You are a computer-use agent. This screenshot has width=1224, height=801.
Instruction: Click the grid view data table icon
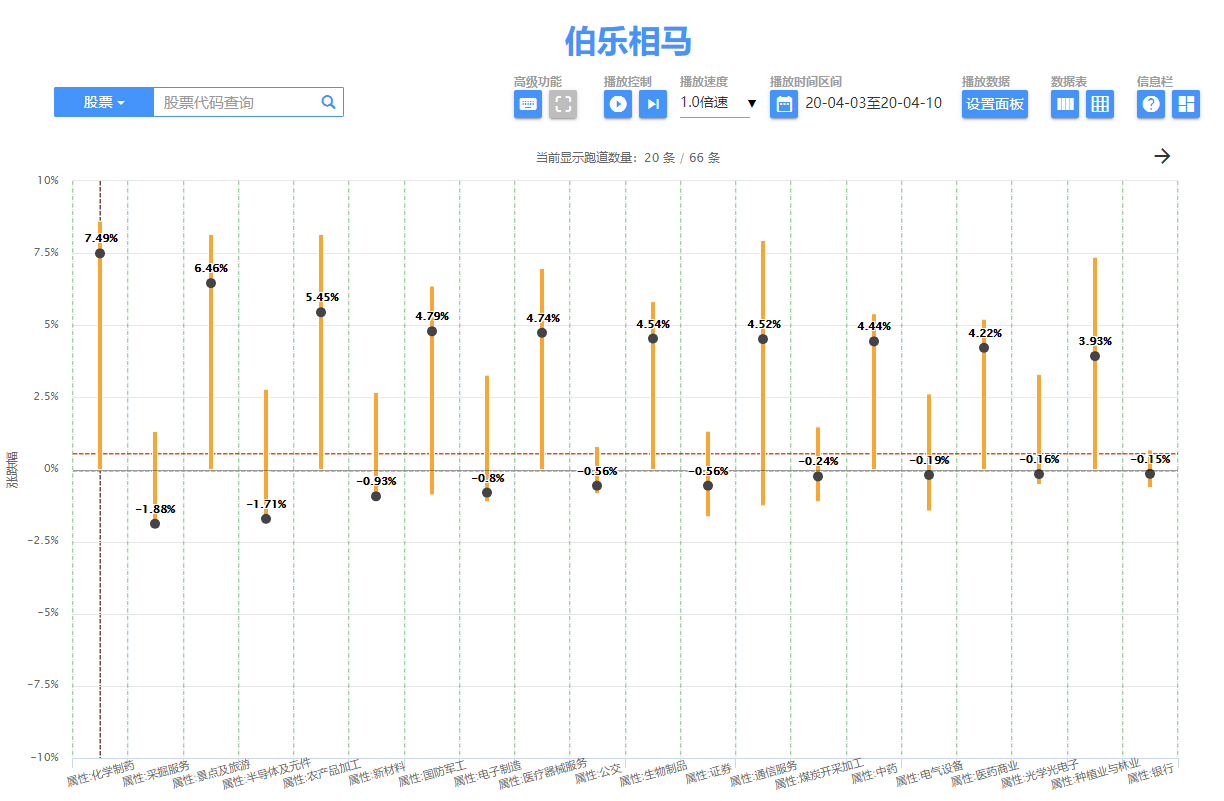click(x=1100, y=104)
